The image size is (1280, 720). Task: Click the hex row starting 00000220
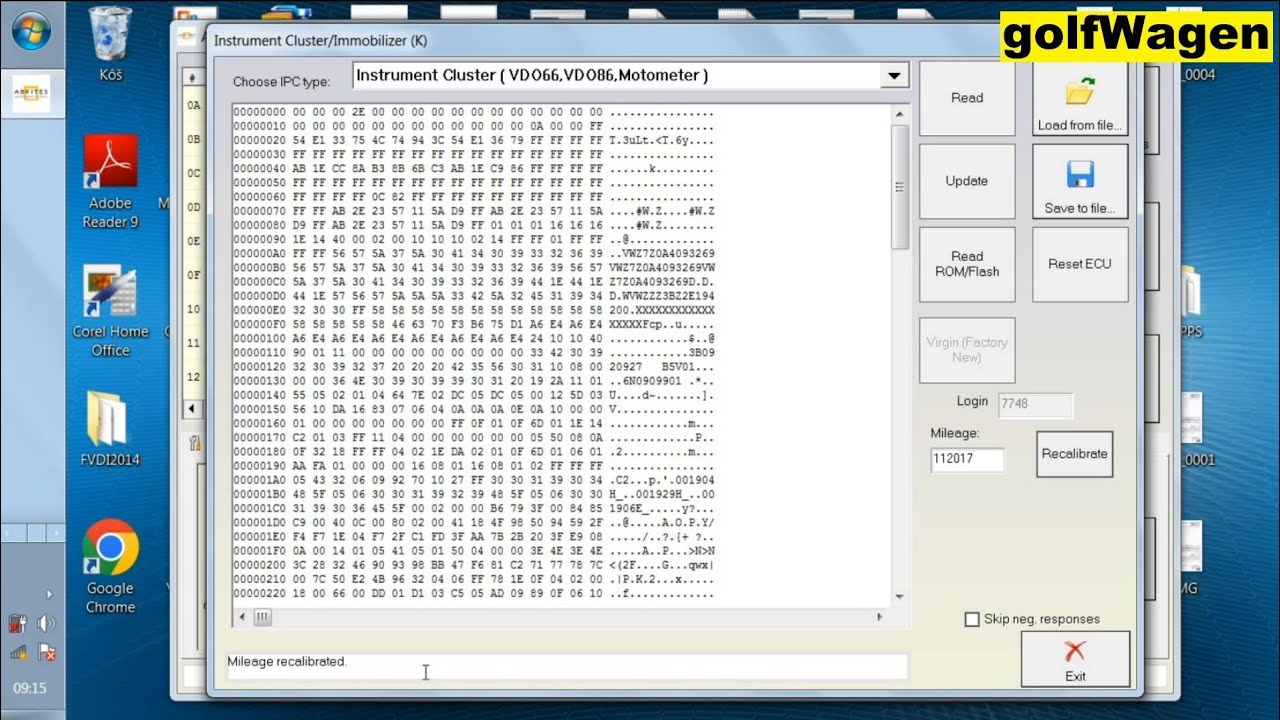point(474,594)
